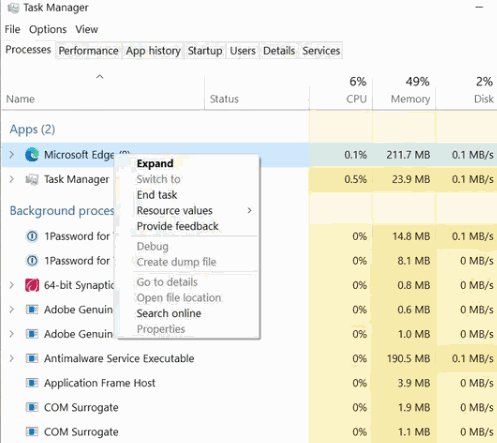The width and height of the screenshot is (497, 443).
Task: Switch to the App history tab
Action: pyautogui.click(x=153, y=51)
